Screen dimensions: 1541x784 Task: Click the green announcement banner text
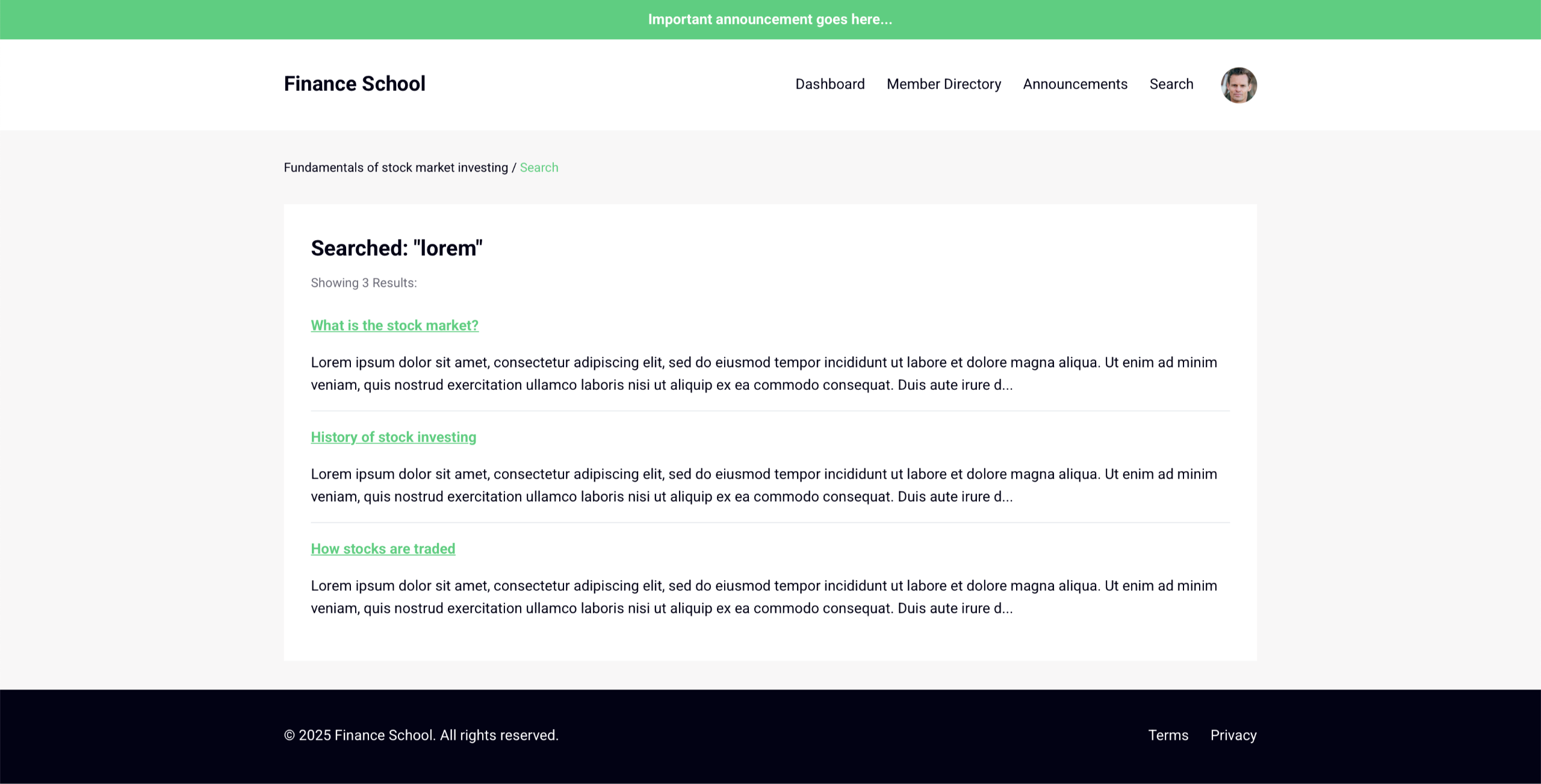(770, 19)
